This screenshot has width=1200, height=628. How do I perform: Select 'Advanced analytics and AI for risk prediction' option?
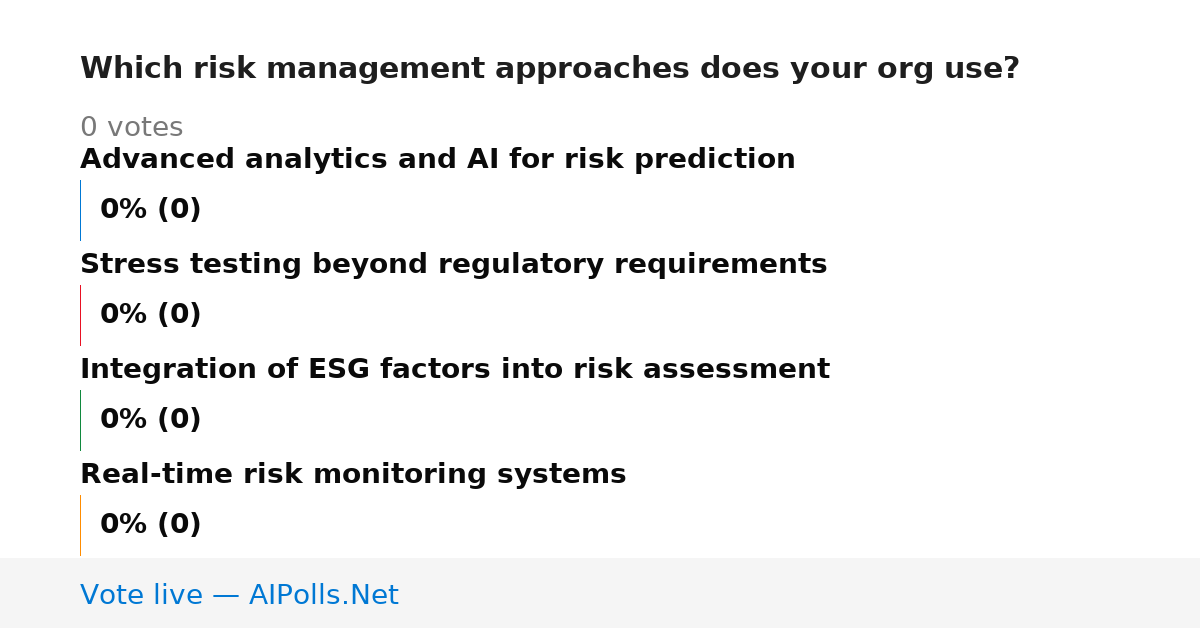point(438,160)
